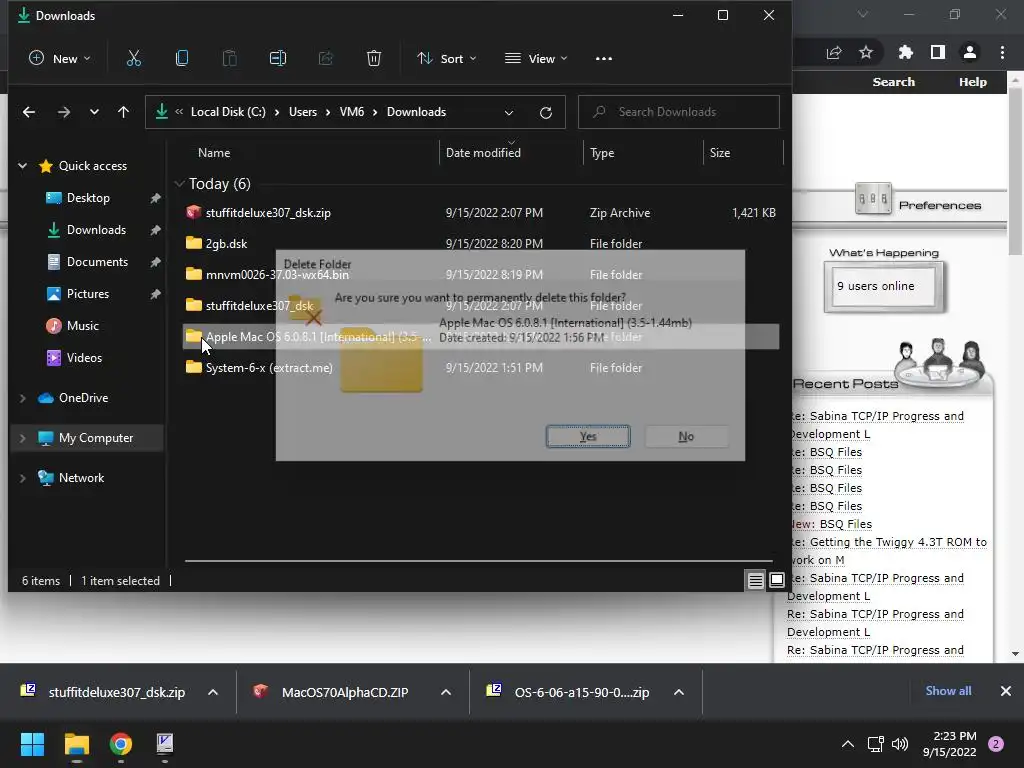Open File Explorer from the taskbar
Viewport: 1024px width, 768px height.
76,744
